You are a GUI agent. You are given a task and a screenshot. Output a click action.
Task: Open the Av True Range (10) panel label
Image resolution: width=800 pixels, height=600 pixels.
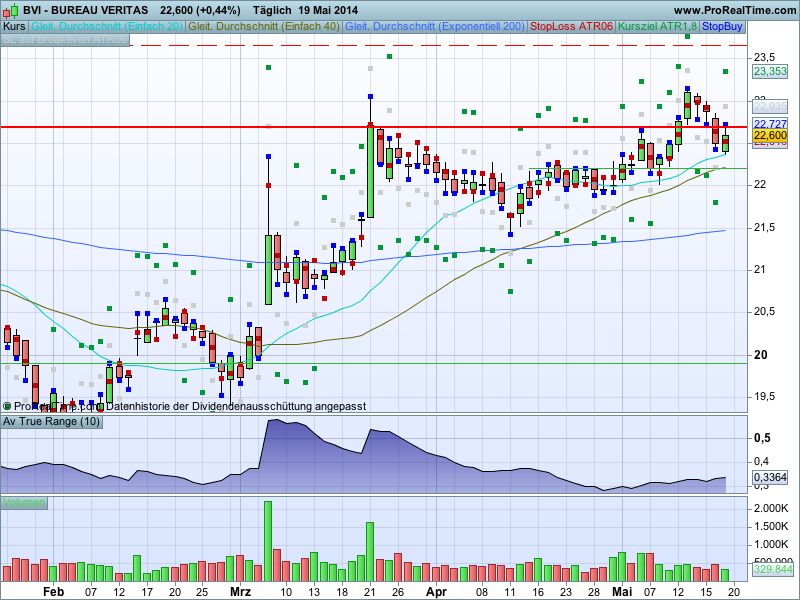[52, 421]
